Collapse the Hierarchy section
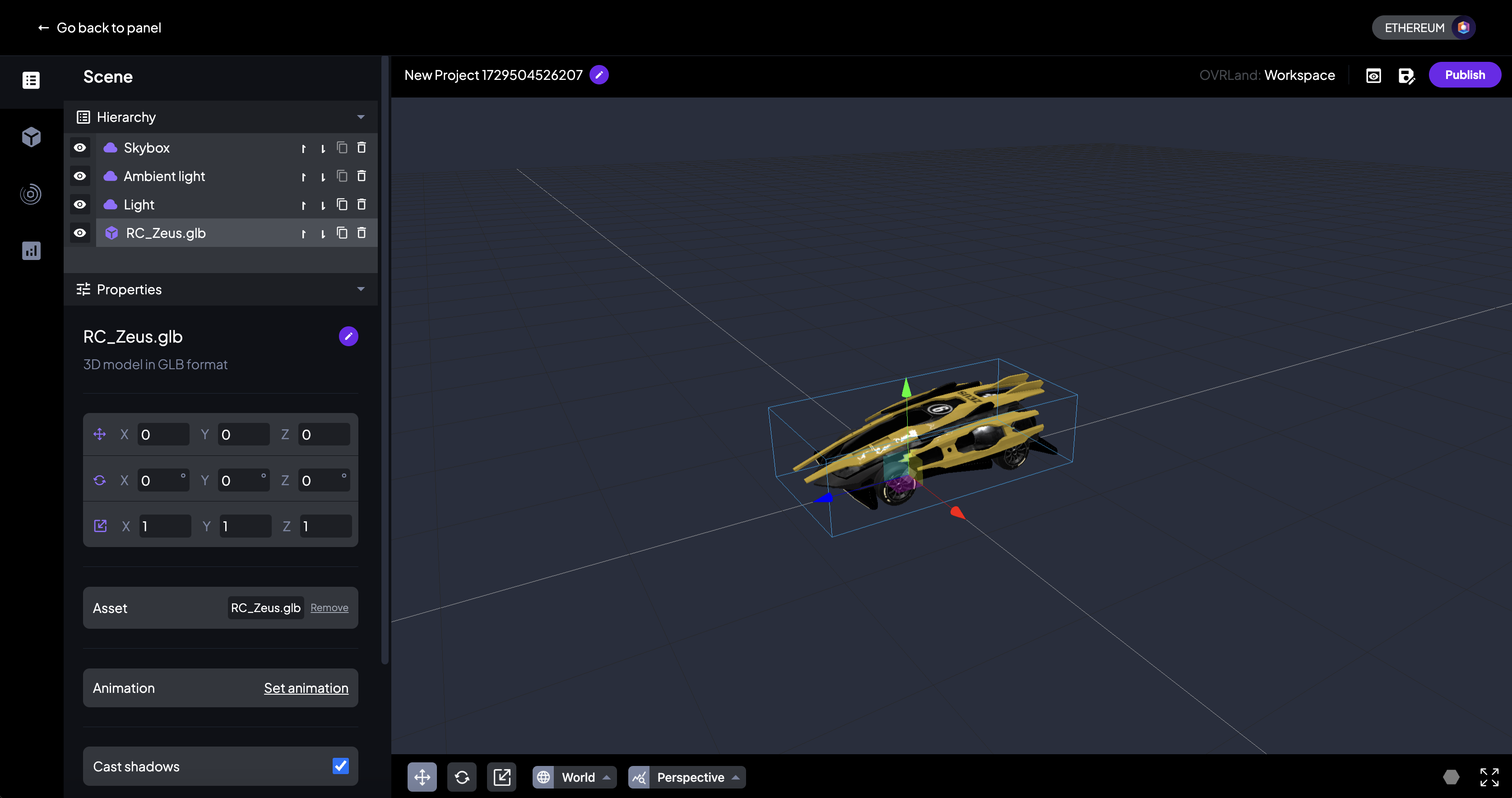 click(x=360, y=117)
